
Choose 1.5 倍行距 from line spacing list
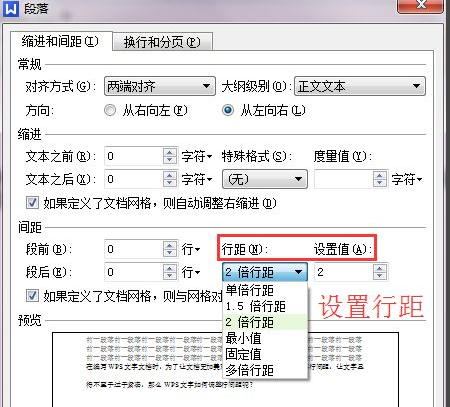265,306
